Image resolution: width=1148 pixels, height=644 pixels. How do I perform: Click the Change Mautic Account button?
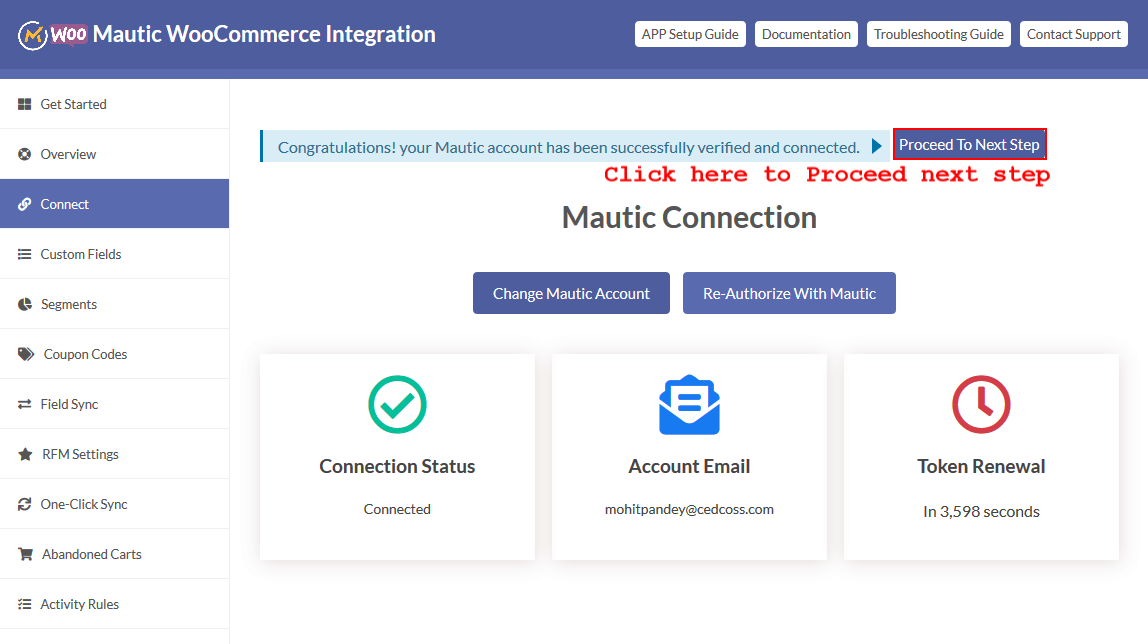click(571, 293)
